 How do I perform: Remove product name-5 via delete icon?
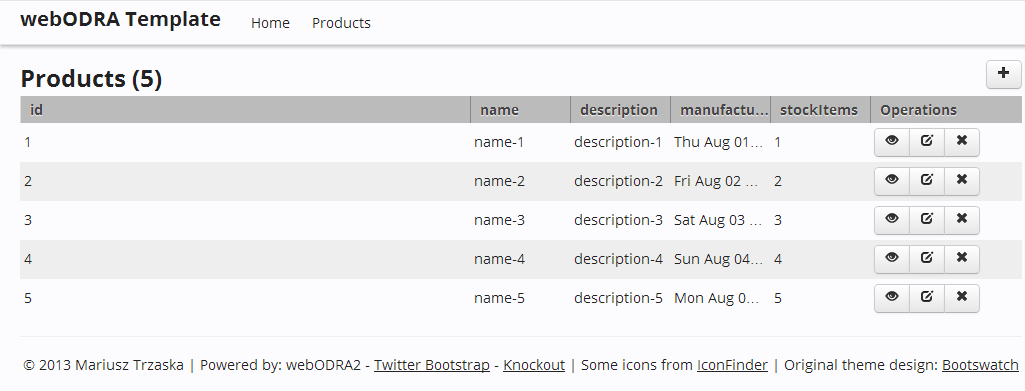point(962,298)
